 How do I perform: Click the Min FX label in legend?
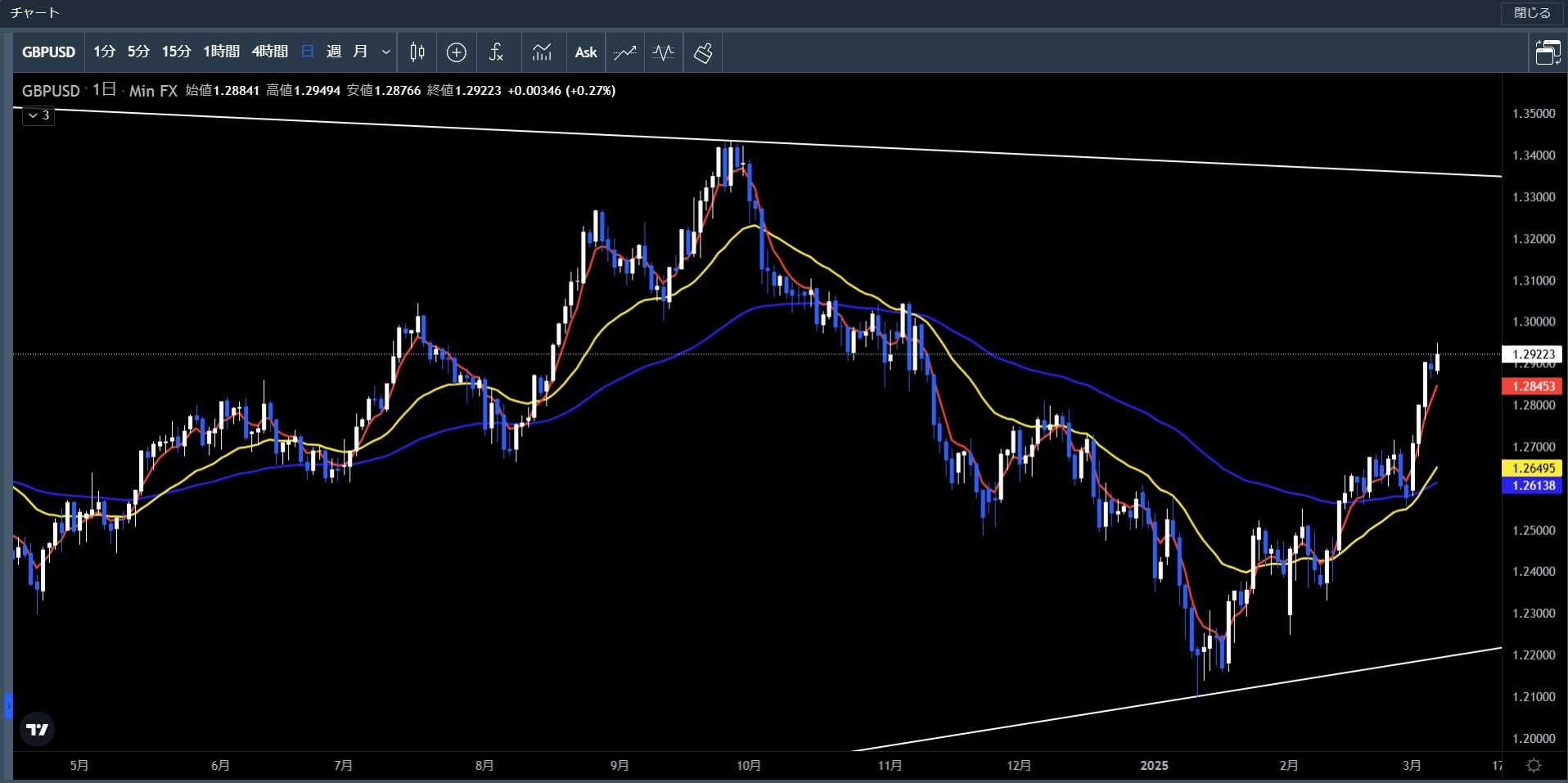click(153, 91)
